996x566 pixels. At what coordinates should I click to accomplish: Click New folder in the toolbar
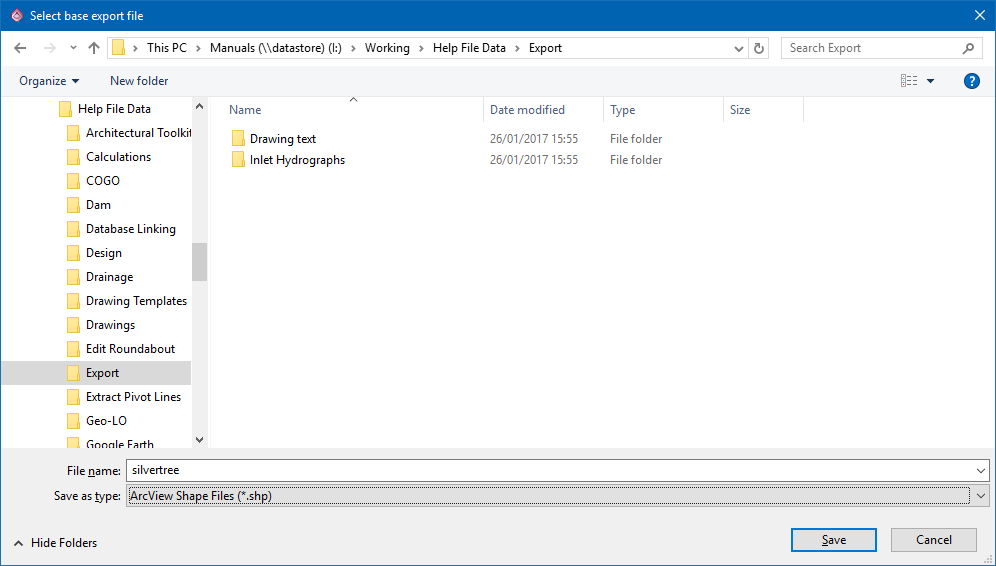[x=139, y=81]
